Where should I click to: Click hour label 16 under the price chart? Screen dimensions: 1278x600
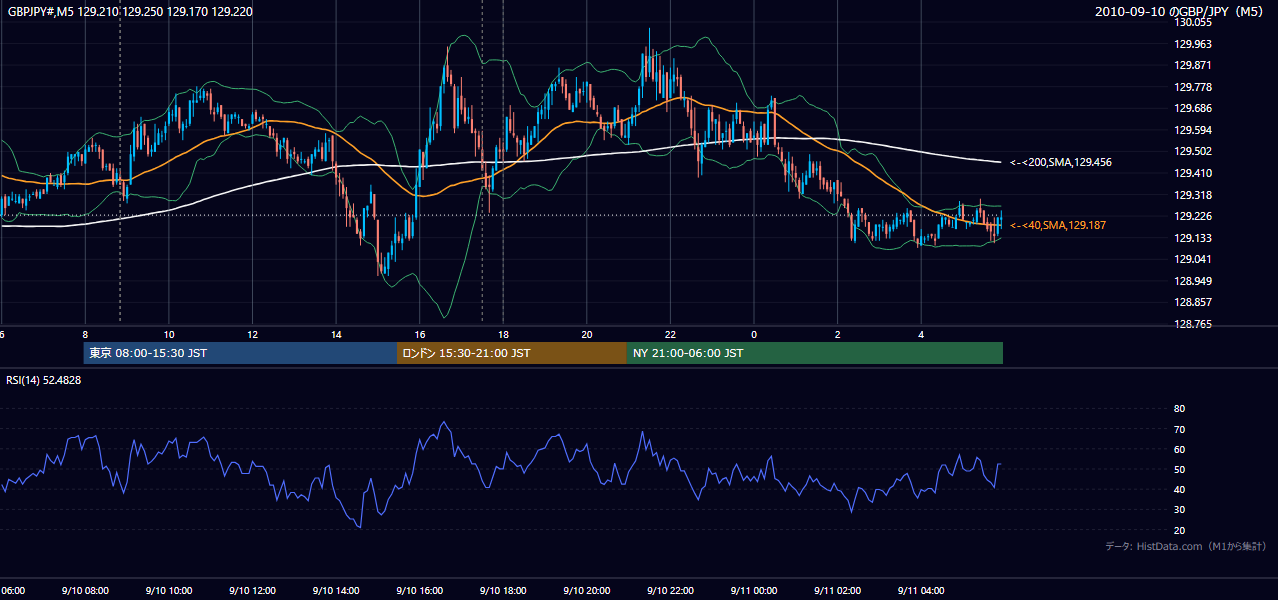[x=420, y=335]
